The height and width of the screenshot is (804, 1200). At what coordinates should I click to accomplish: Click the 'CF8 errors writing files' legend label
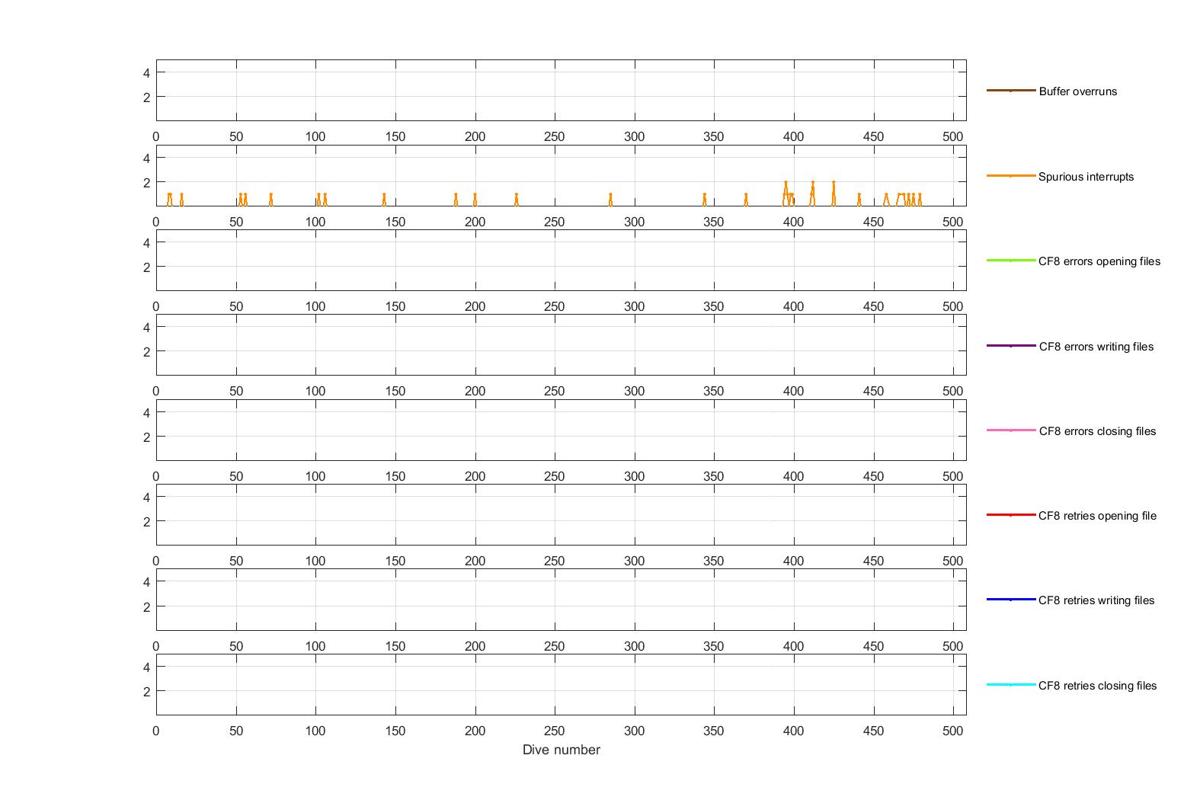click(x=1096, y=347)
